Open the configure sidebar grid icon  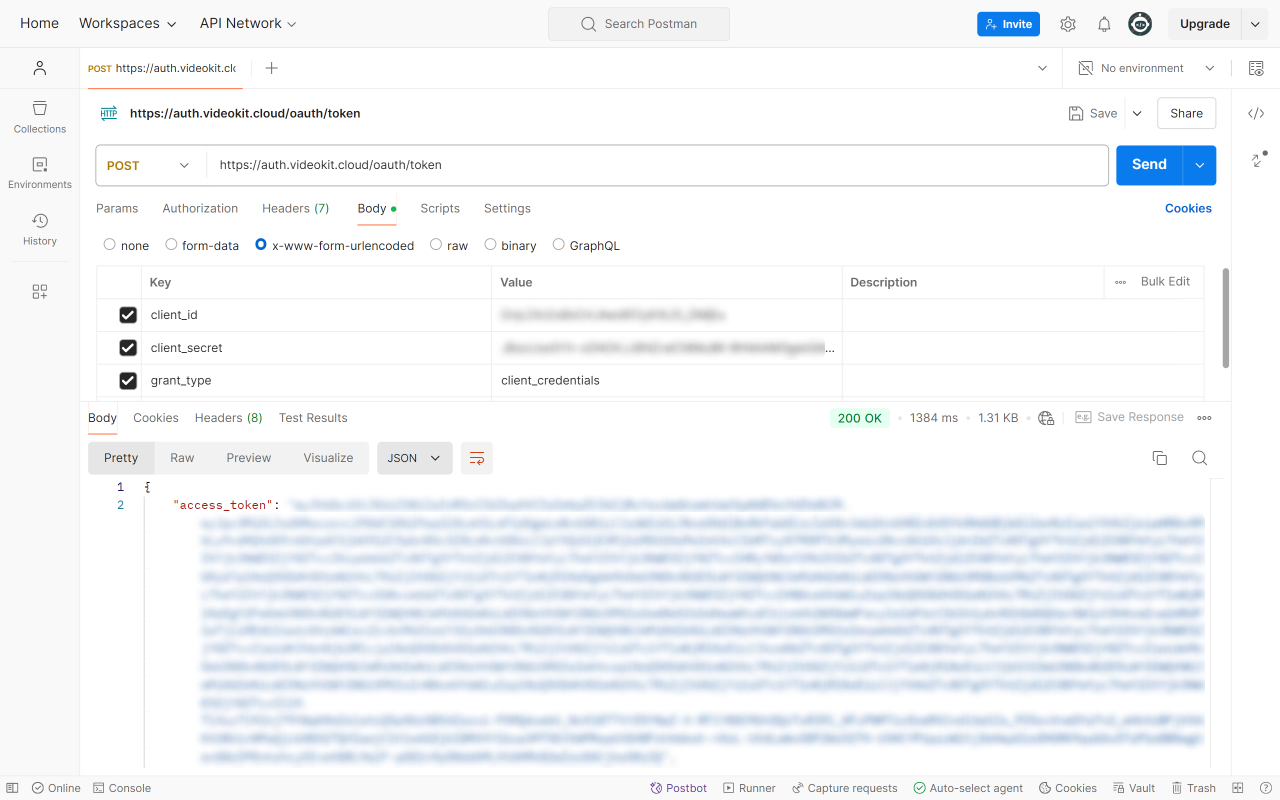pyautogui.click(x=40, y=292)
